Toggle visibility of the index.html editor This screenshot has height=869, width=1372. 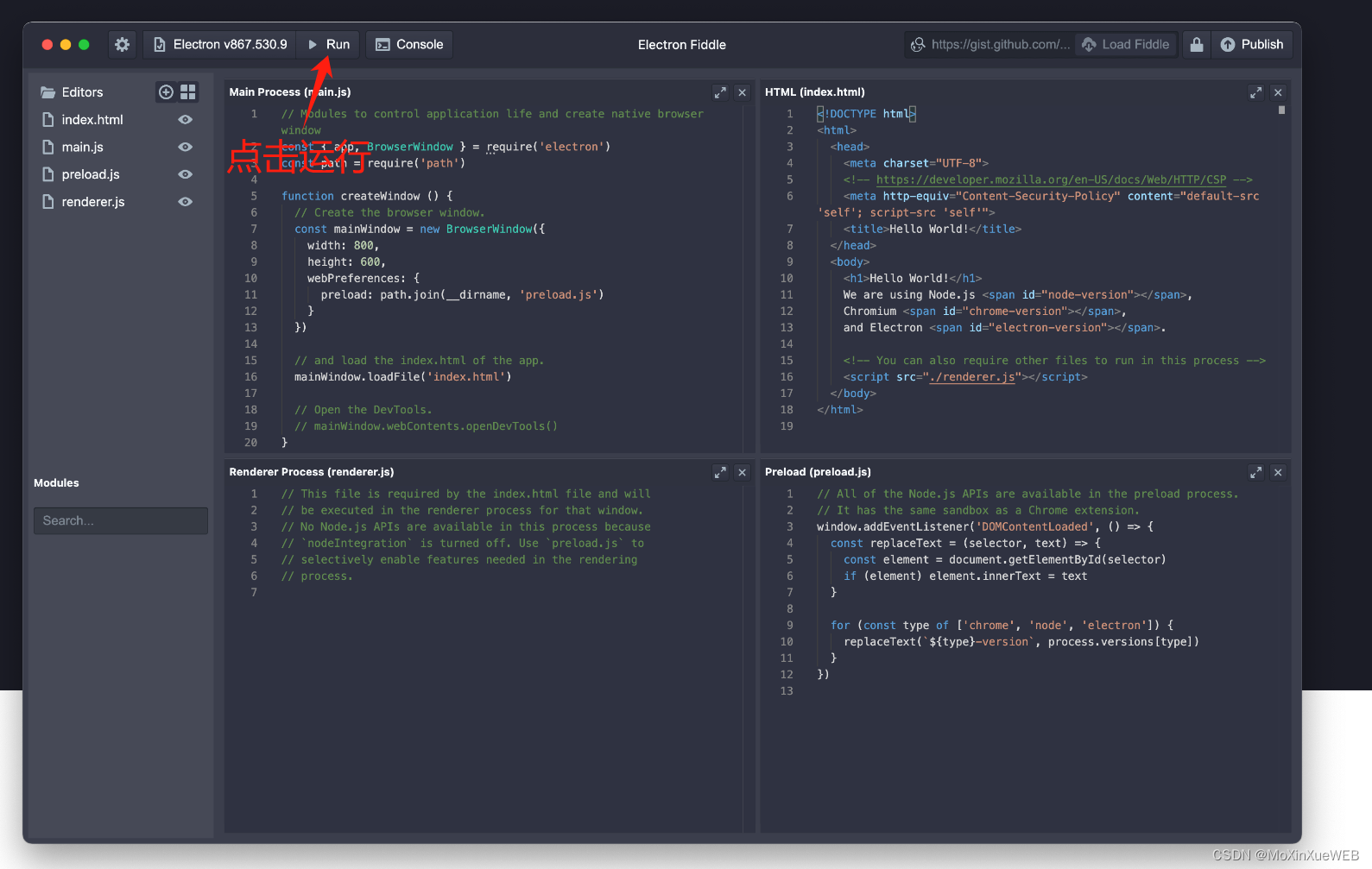click(185, 120)
